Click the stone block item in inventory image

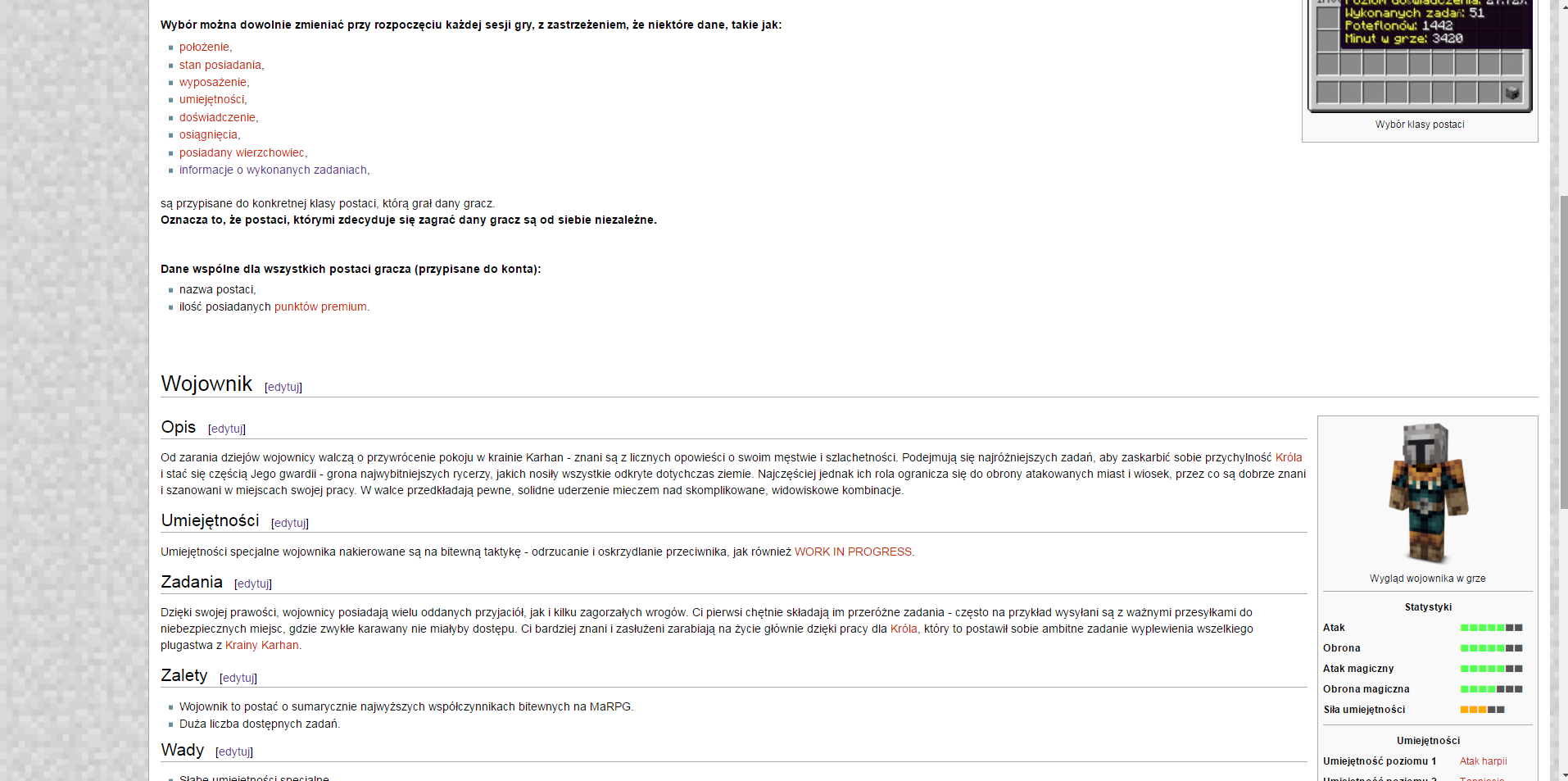click(x=1511, y=93)
